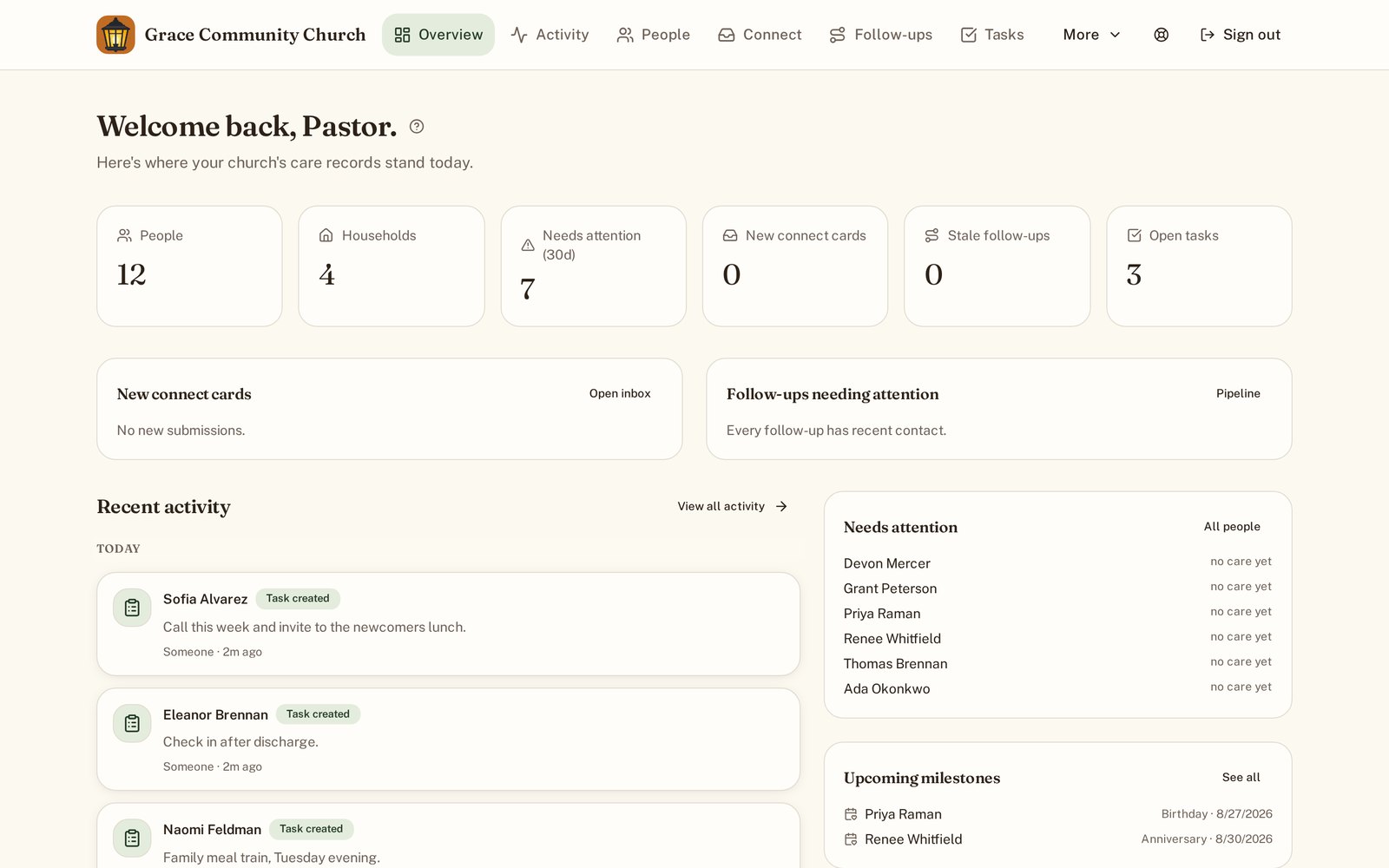Open the Needs attention (30d) stat card
Viewport: 1389px width, 868px height.
pos(594,266)
